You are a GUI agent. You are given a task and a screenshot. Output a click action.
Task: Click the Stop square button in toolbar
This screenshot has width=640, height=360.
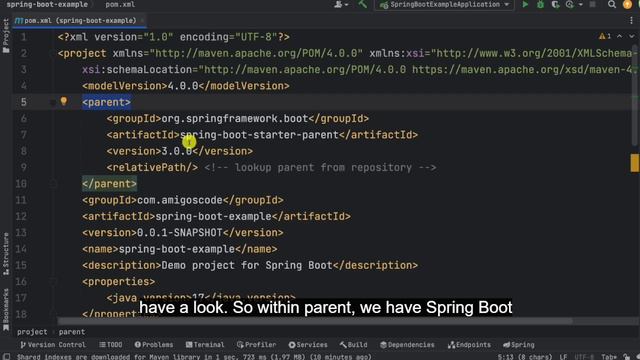click(x=593, y=4)
